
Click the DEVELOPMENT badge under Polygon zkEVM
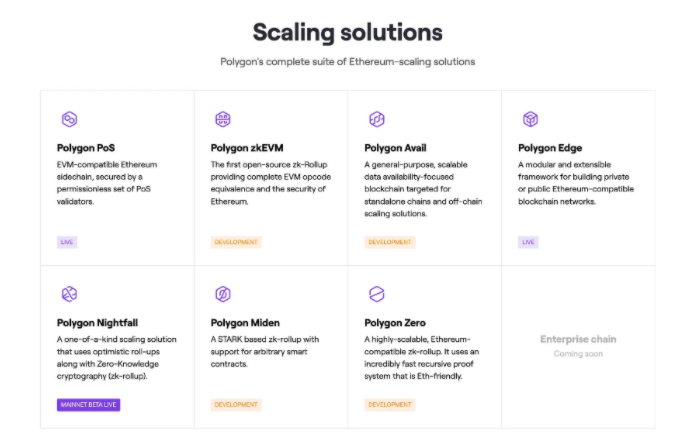pyautogui.click(x=236, y=242)
